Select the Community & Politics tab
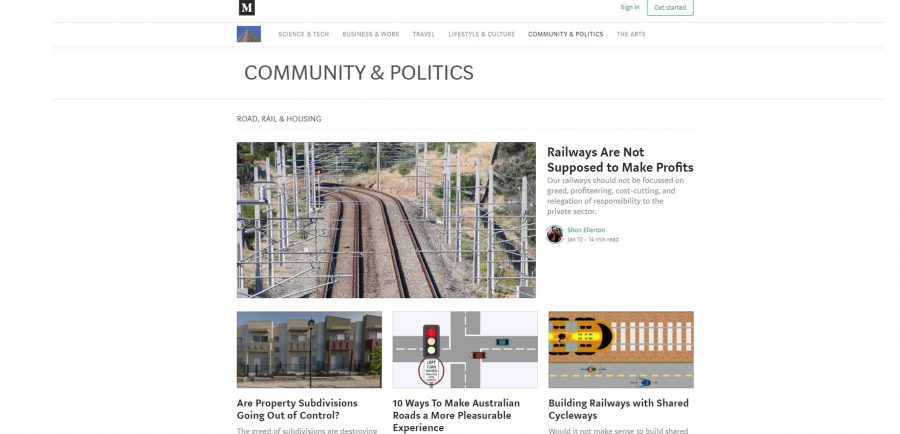 pos(565,34)
